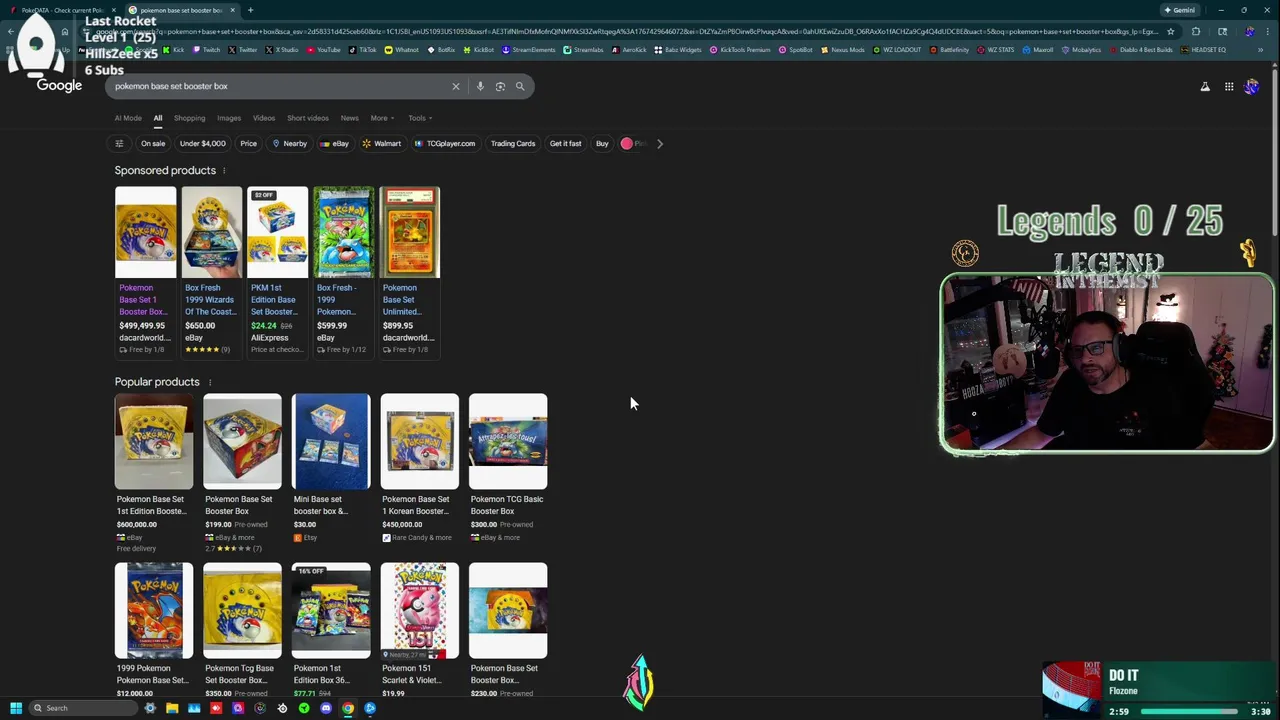The width and height of the screenshot is (1280, 720).
Task: Open the Gemini button in Chrome
Action: pyautogui.click(x=1180, y=10)
